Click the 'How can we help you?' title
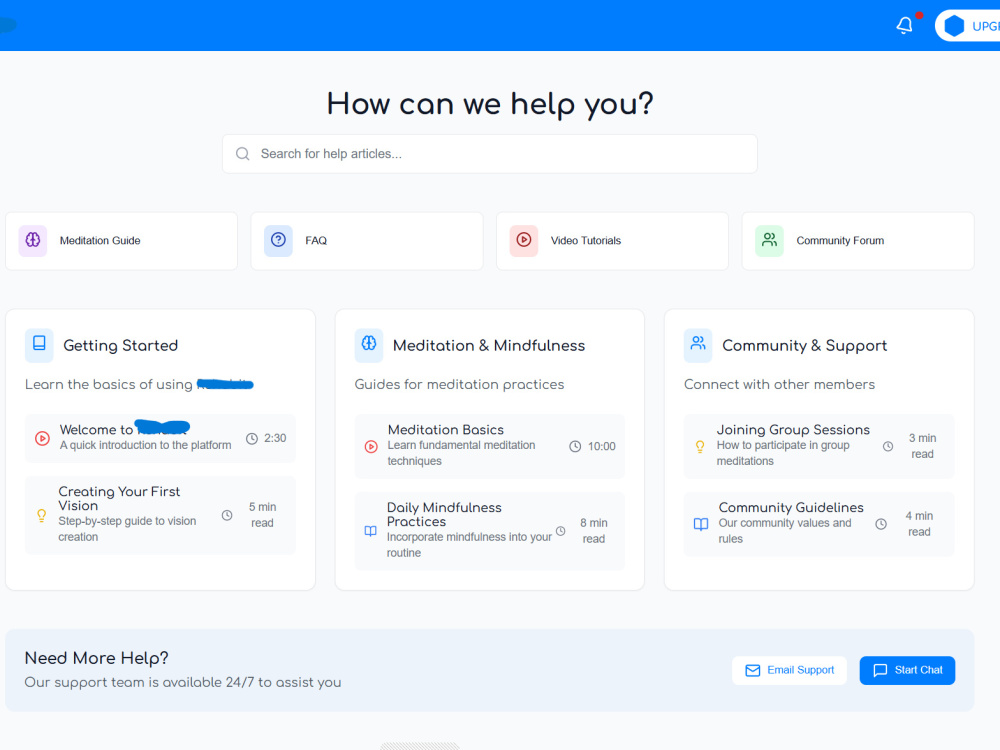This screenshot has width=1000, height=750. pos(490,104)
